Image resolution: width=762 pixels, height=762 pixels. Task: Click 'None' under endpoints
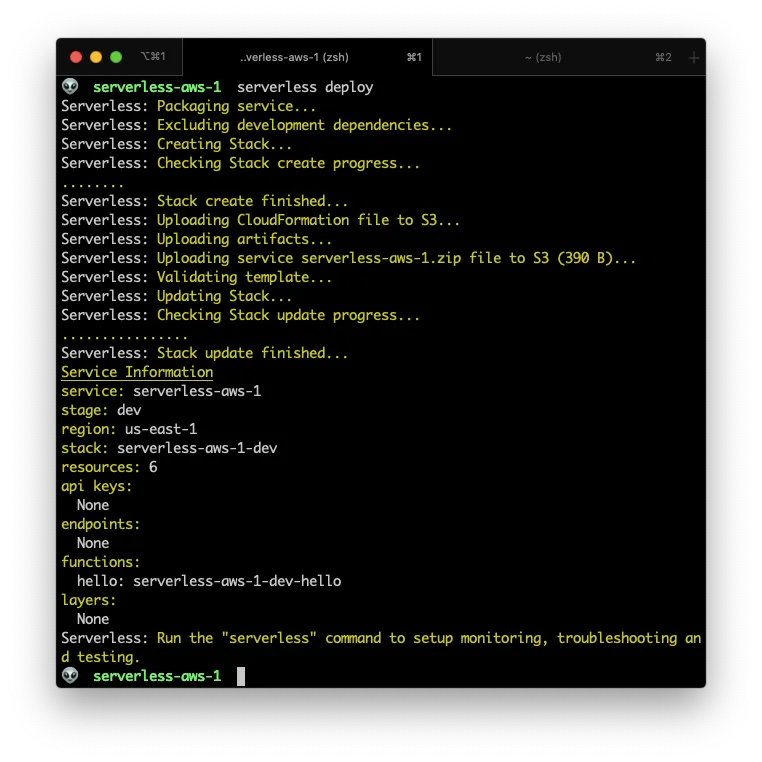93,543
